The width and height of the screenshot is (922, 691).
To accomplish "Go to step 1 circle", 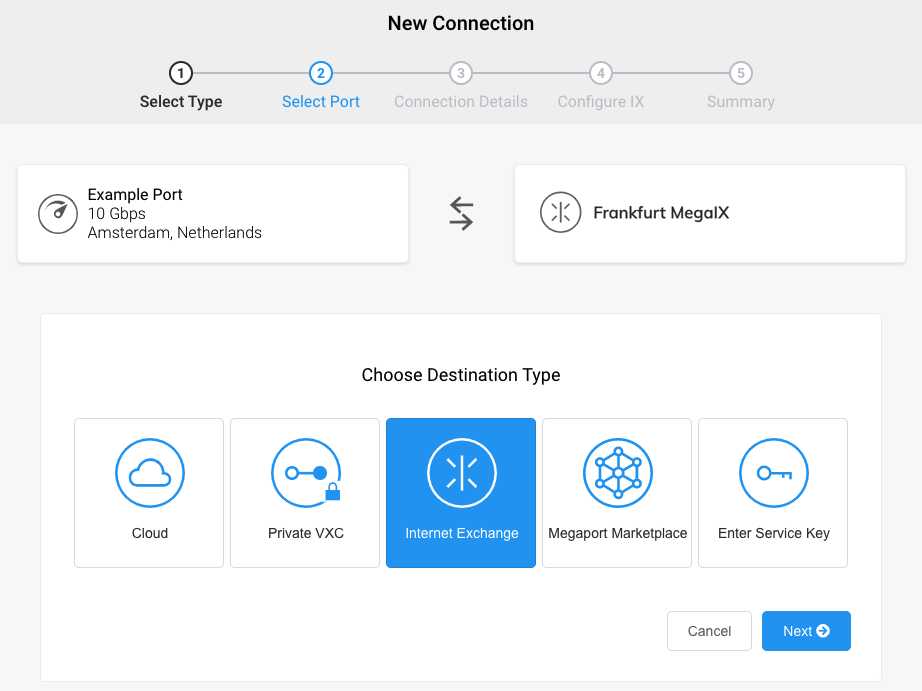I will pyautogui.click(x=181, y=74).
